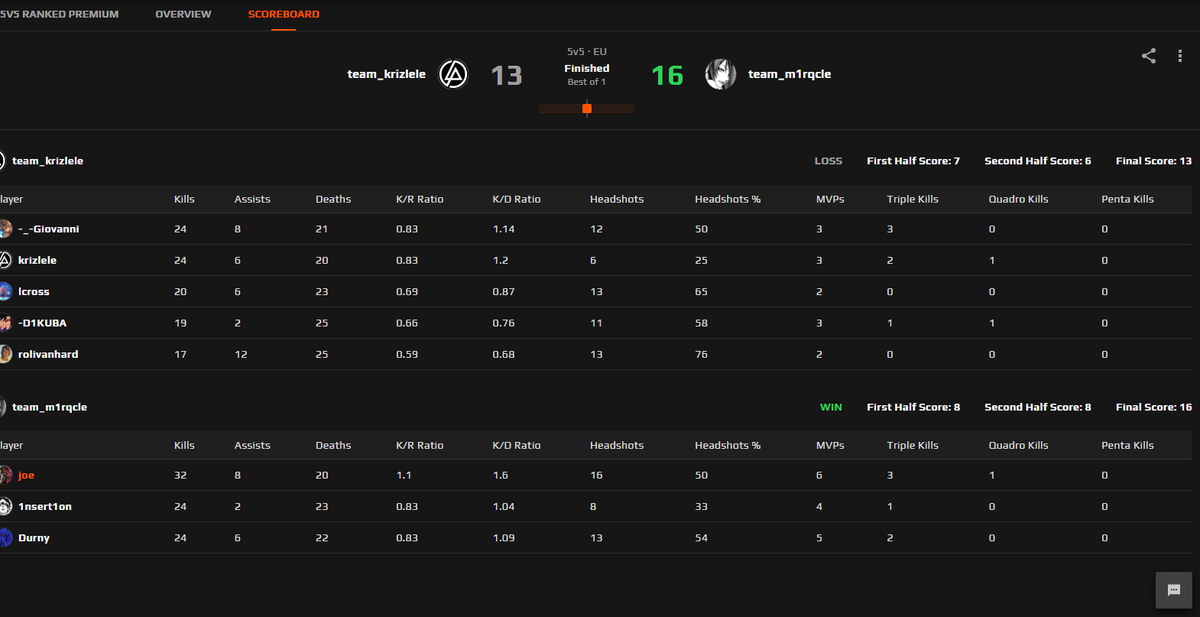The height and width of the screenshot is (617, 1200).
Task: Open player joe's profile link
Action: pos(26,476)
